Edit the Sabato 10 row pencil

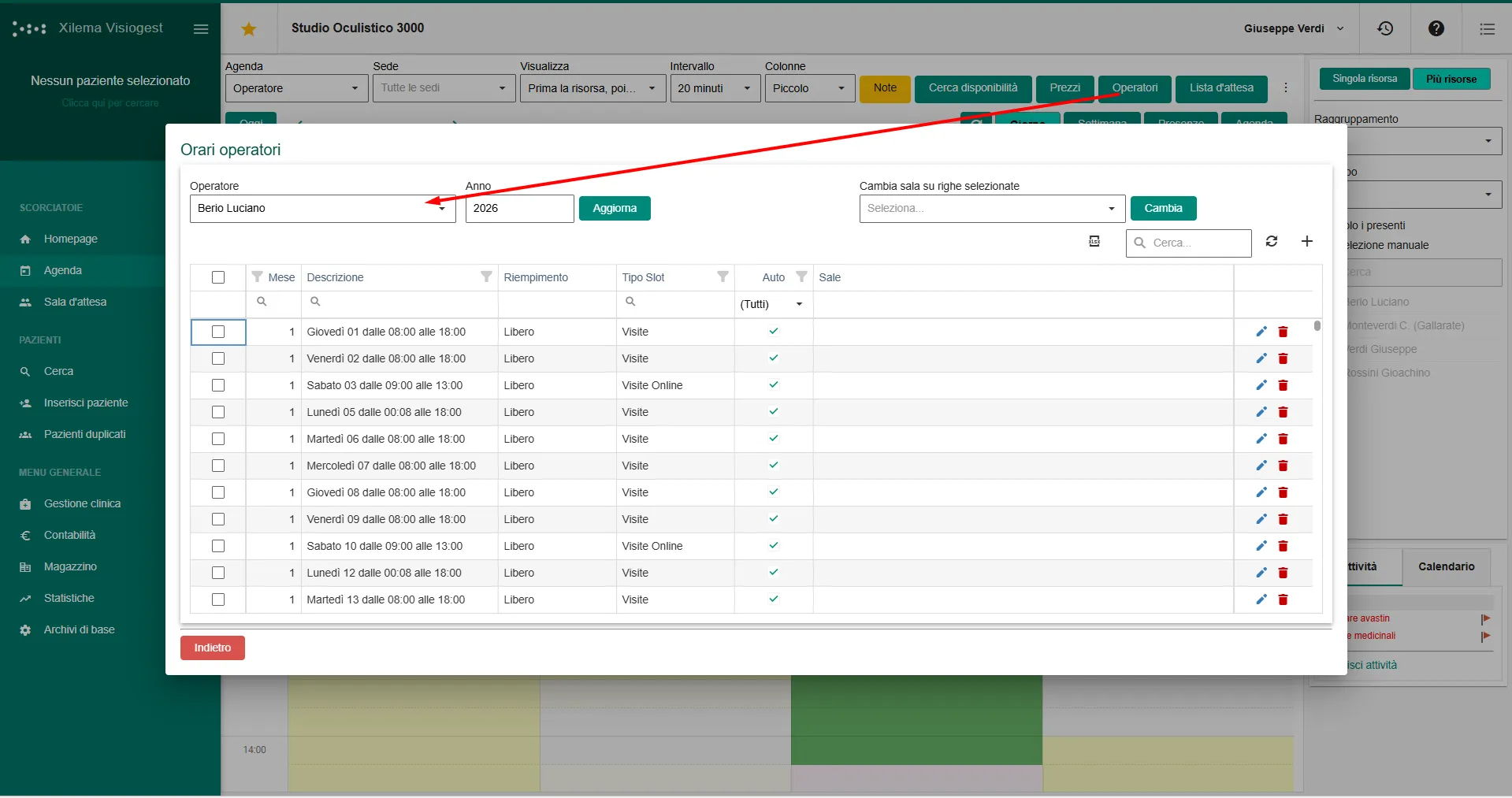tap(1261, 546)
